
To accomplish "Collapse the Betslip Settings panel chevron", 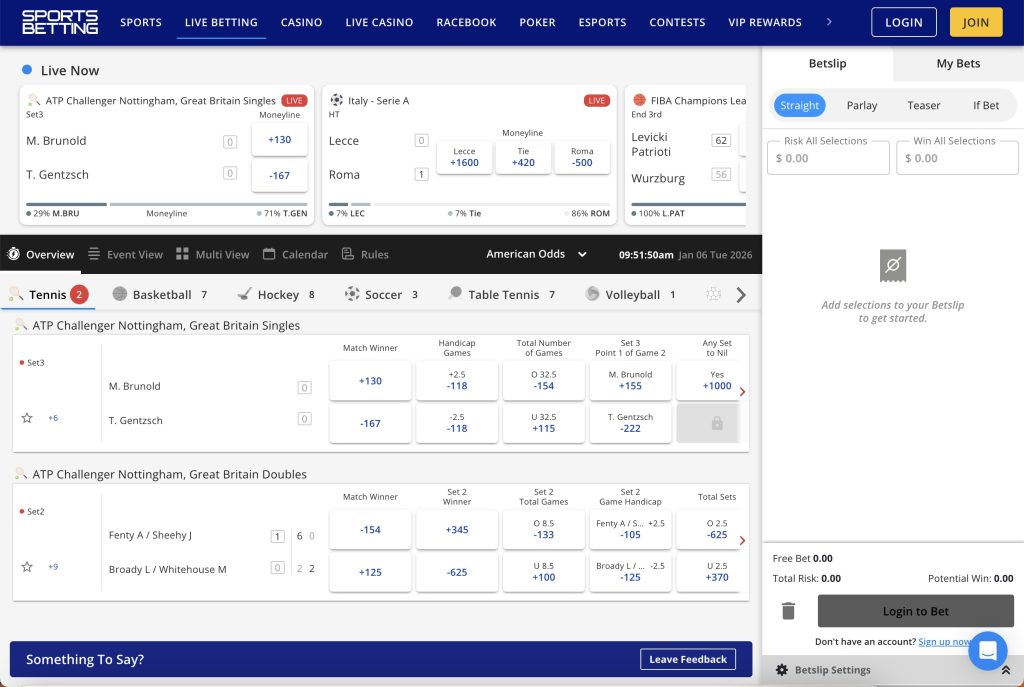I will point(1006,670).
